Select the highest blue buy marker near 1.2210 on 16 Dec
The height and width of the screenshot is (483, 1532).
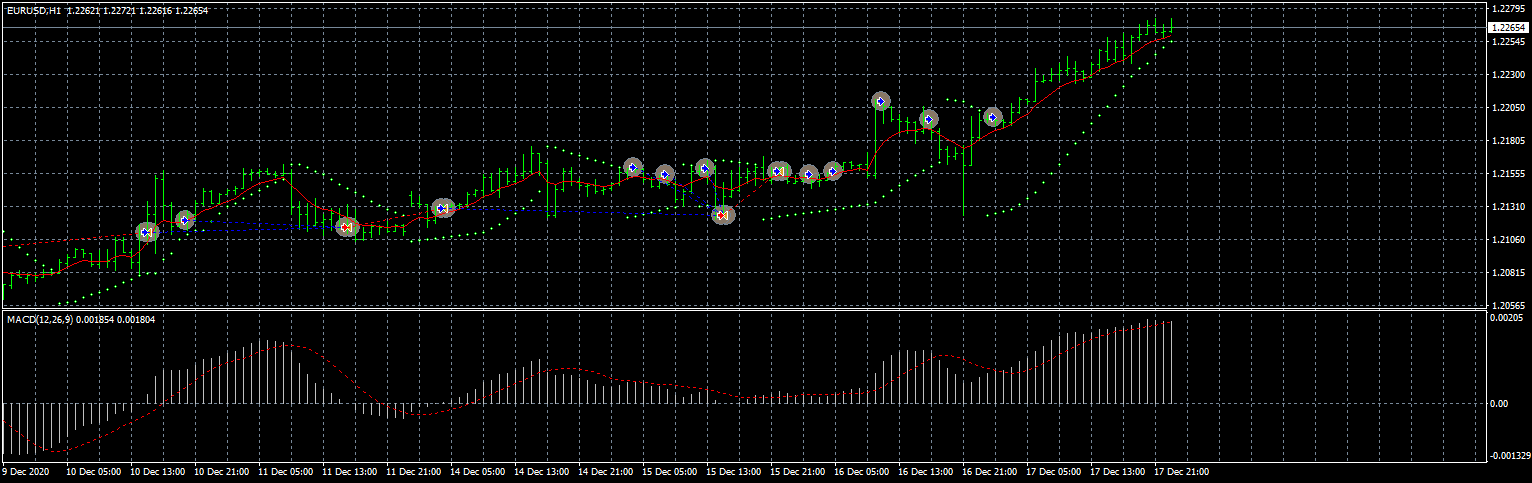tap(880, 101)
